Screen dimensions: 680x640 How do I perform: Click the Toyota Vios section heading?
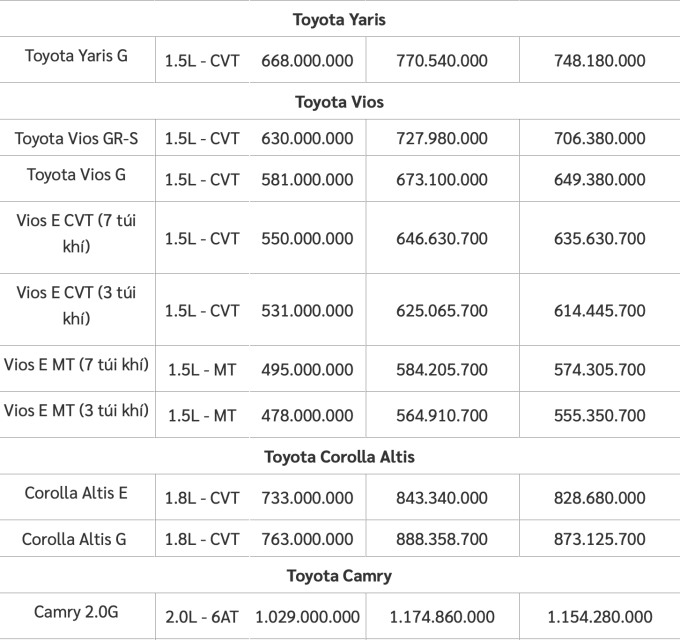point(339,102)
